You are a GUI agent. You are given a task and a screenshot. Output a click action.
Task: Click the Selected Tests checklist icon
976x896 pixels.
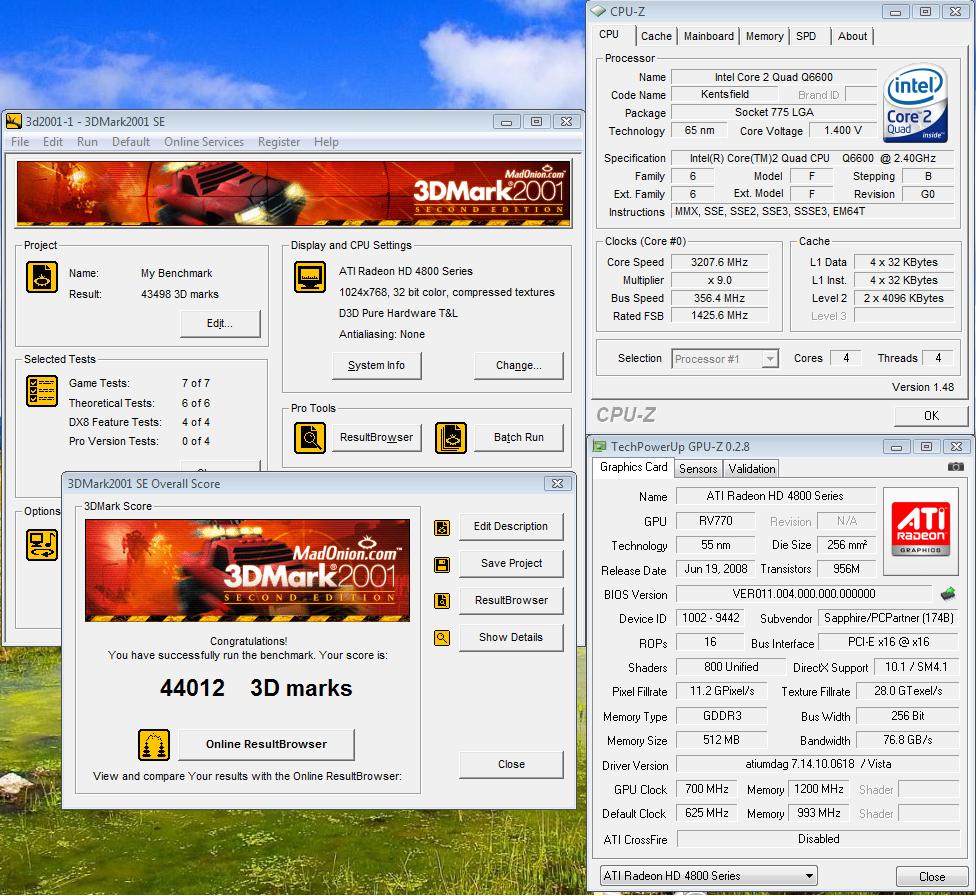pyautogui.click(x=42, y=391)
